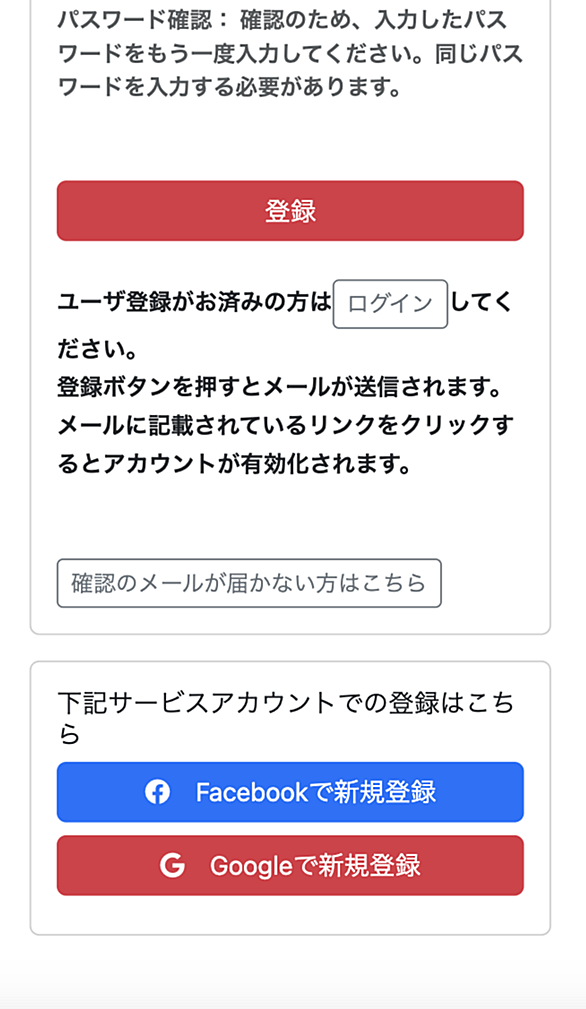The width and height of the screenshot is (586, 1009).
Task: Click the ださい。 line
Action: (98, 349)
